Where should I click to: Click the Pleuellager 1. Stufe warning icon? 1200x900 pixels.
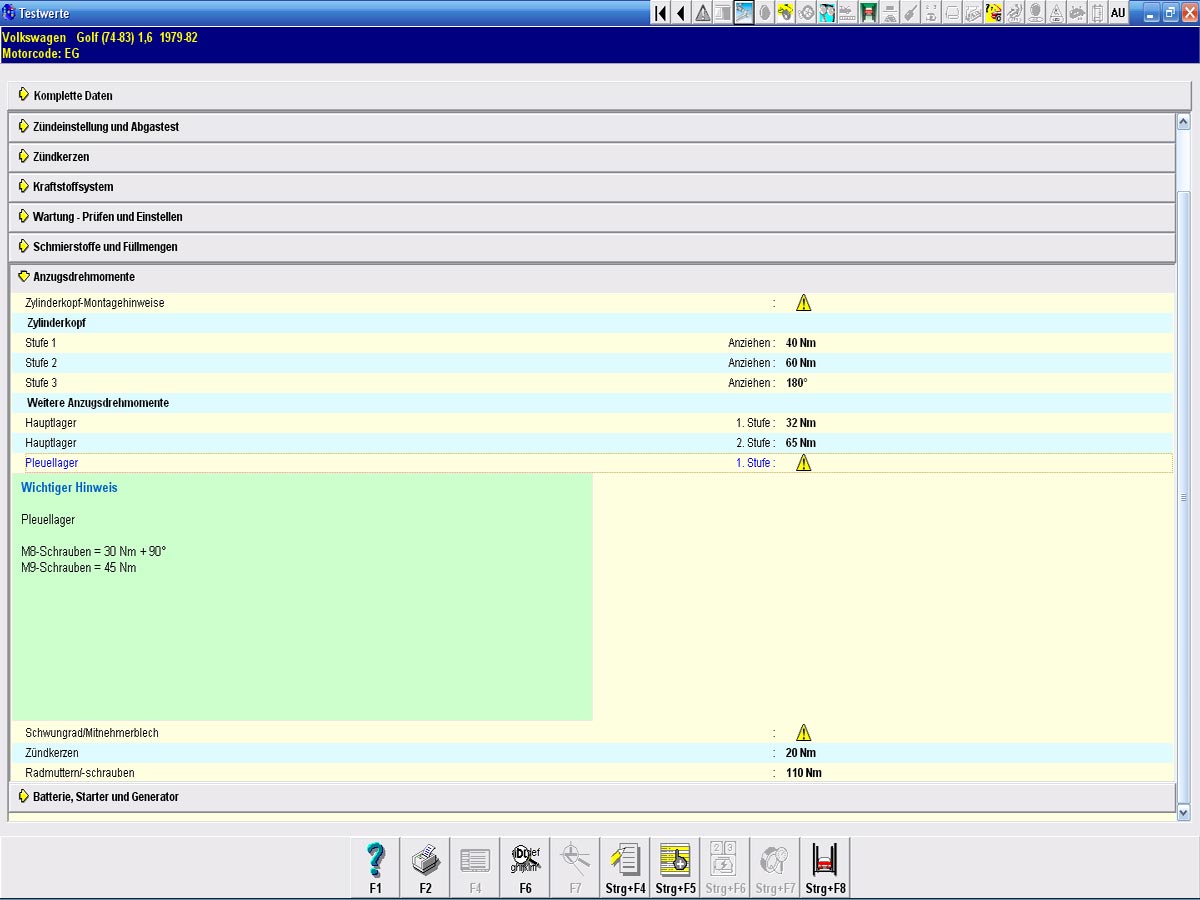coord(803,463)
